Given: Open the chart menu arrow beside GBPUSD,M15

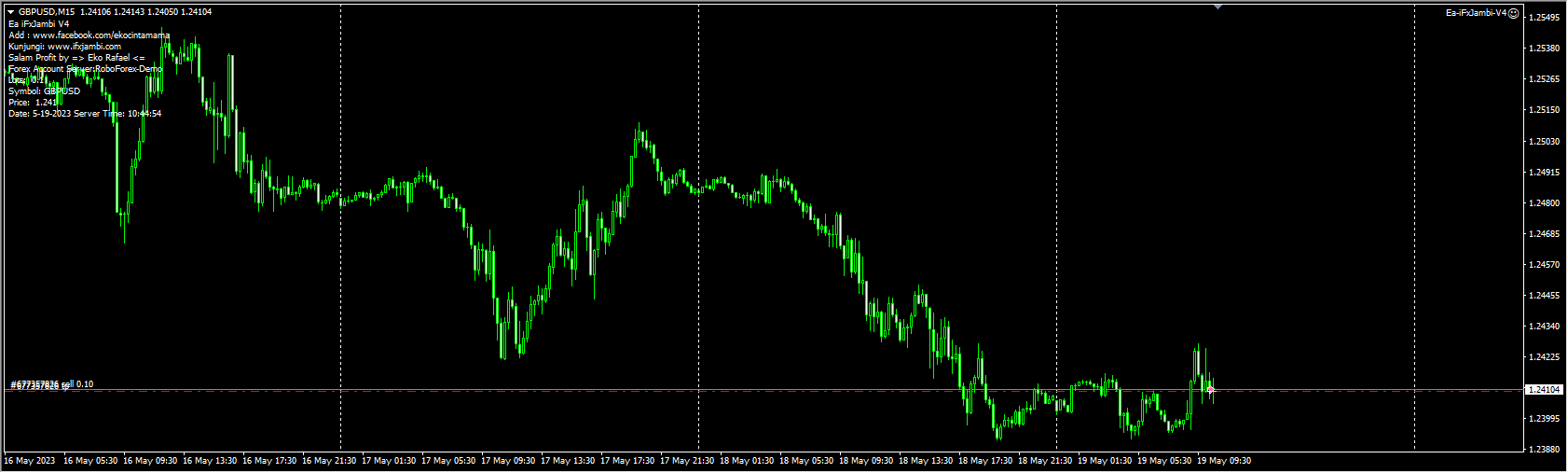Looking at the screenshot, I should pos(11,12).
